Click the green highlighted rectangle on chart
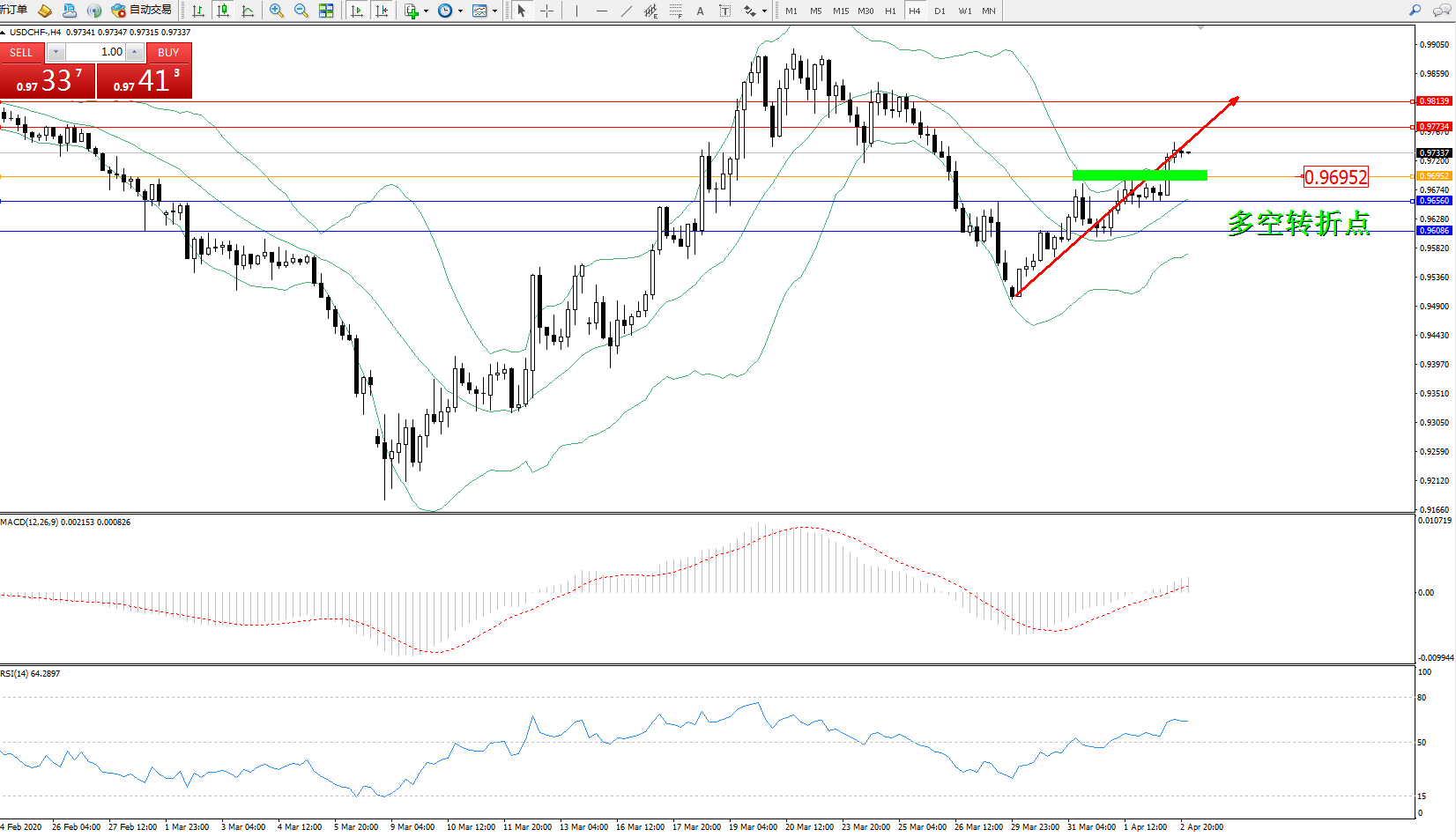 1139,175
